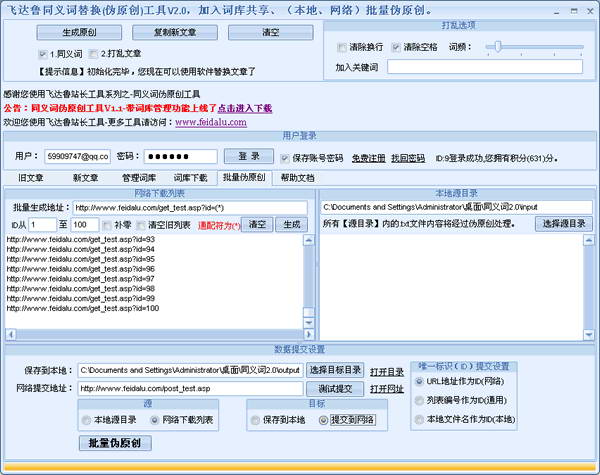600x475 pixels.
Task: Maximize the application window
Action: pyautogui.click(x=574, y=11)
